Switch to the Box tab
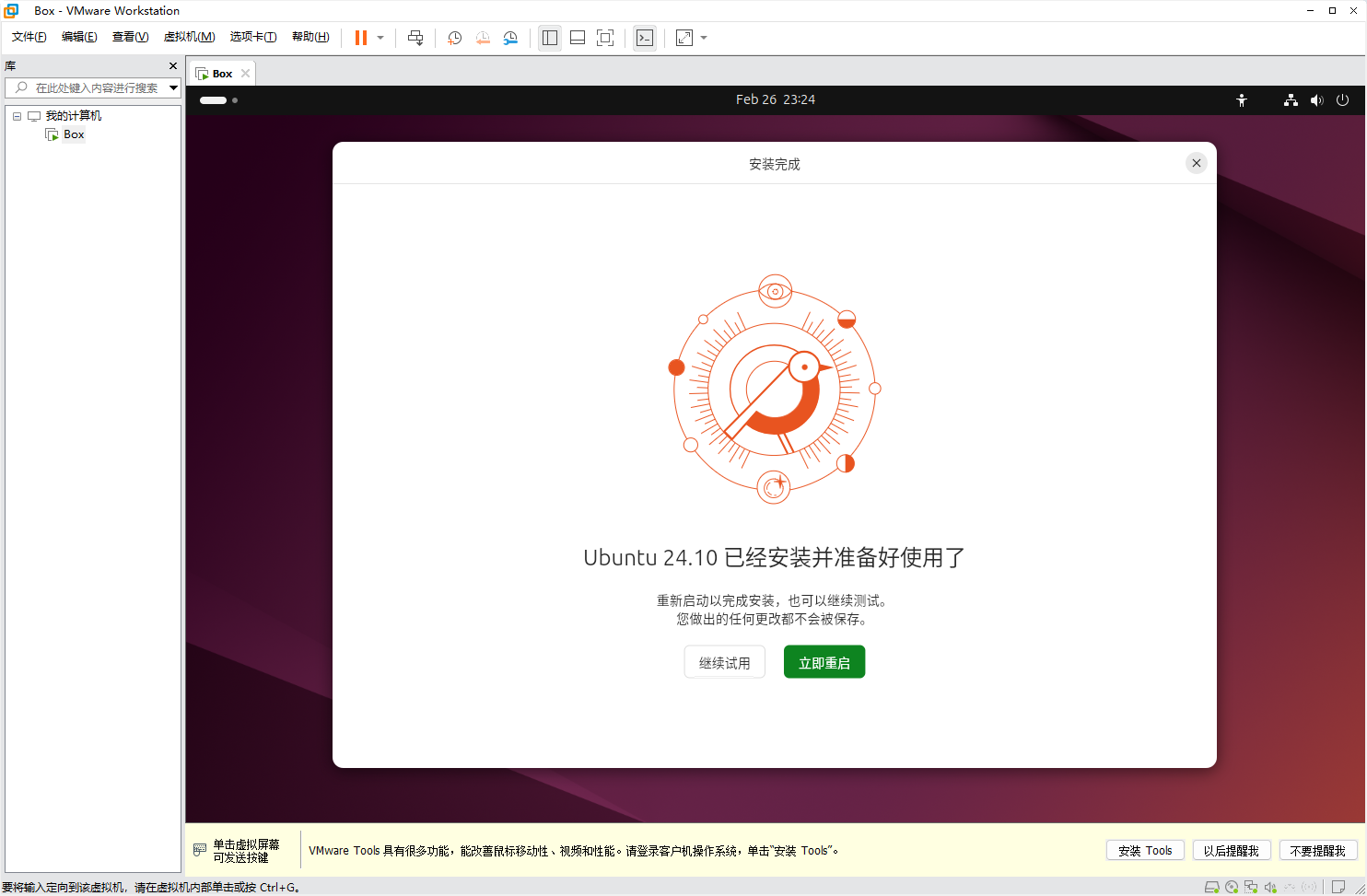 222,74
